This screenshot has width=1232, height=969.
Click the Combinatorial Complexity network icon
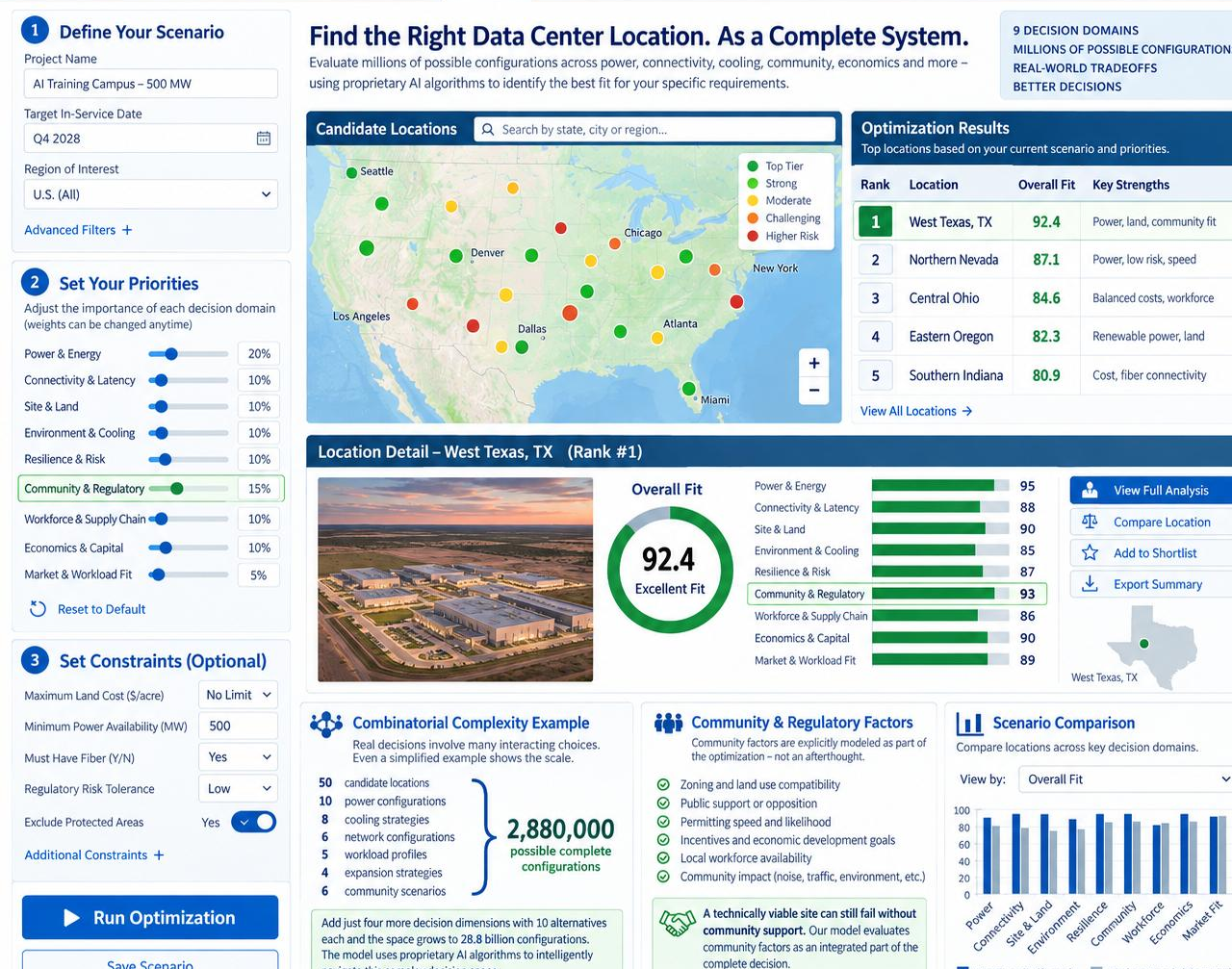pyautogui.click(x=326, y=725)
